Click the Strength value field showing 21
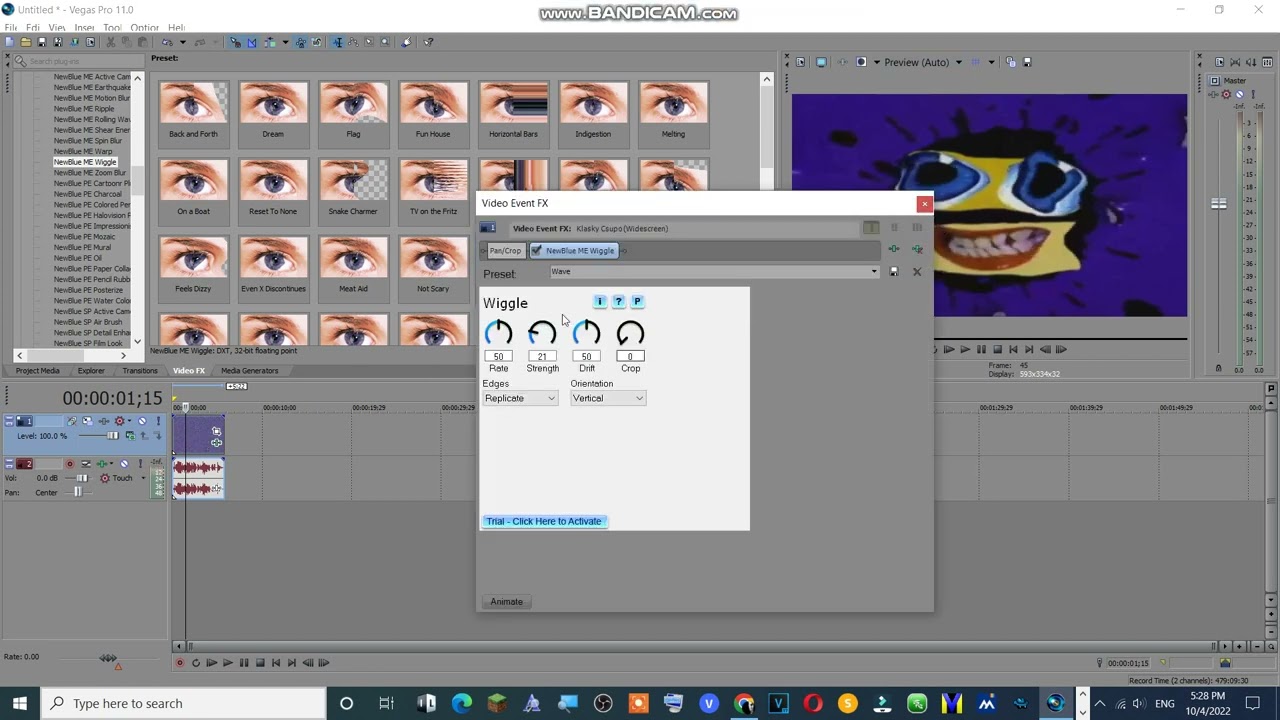This screenshot has width=1280, height=720. coord(542,356)
